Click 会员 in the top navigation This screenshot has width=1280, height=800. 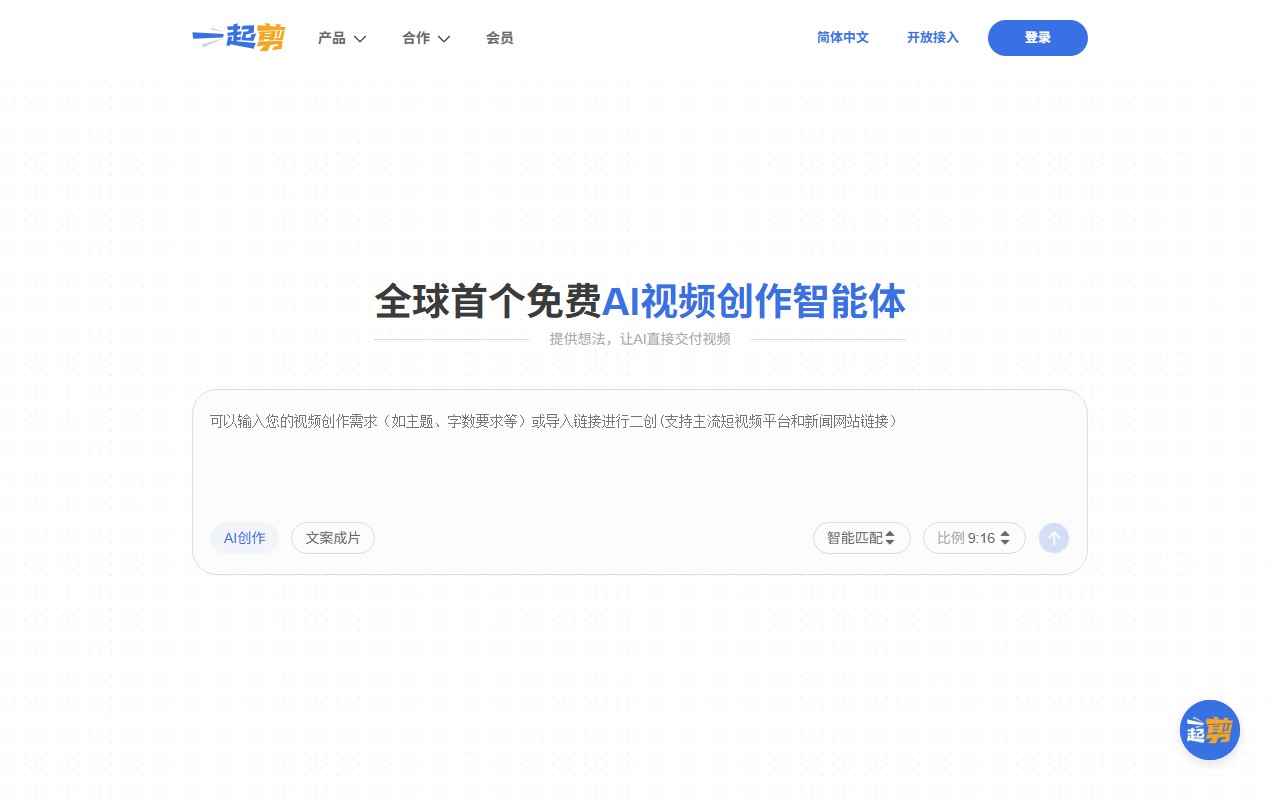500,38
